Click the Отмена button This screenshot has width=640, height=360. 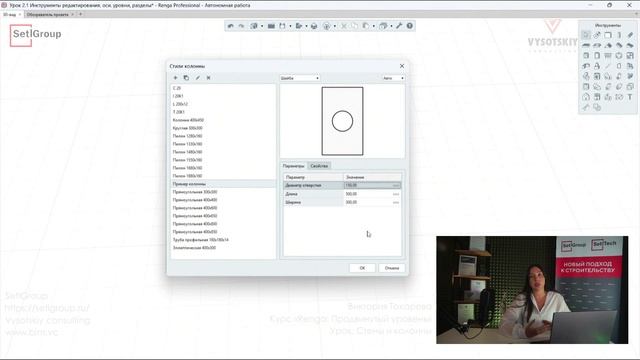pyautogui.click(x=392, y=268)
